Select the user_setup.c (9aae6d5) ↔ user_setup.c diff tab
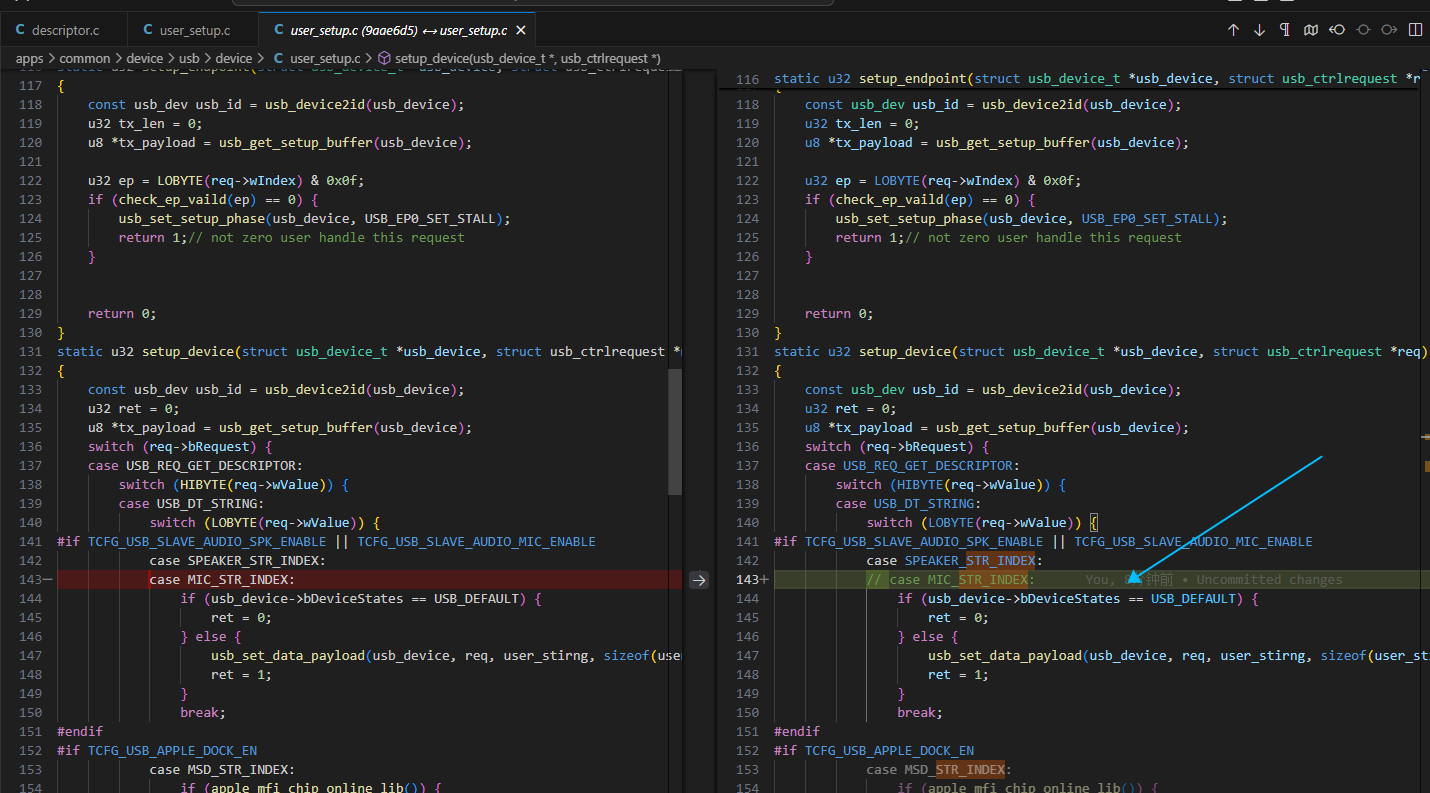This screenshot has width=1430, height=793. click(398, 31)
